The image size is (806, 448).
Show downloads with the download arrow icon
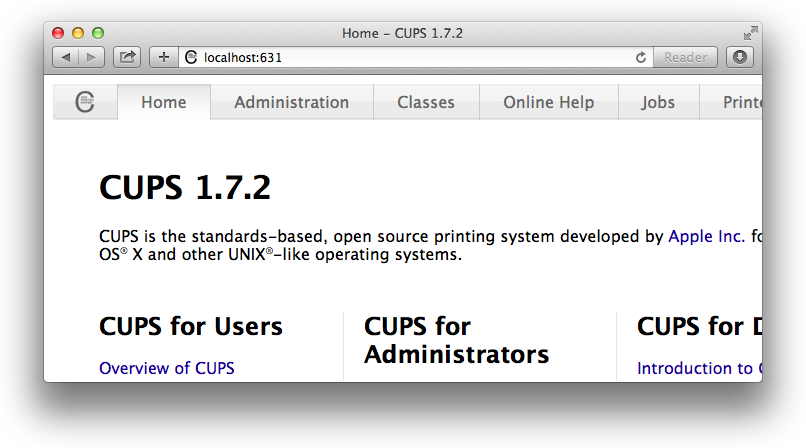tap(739, 57)
